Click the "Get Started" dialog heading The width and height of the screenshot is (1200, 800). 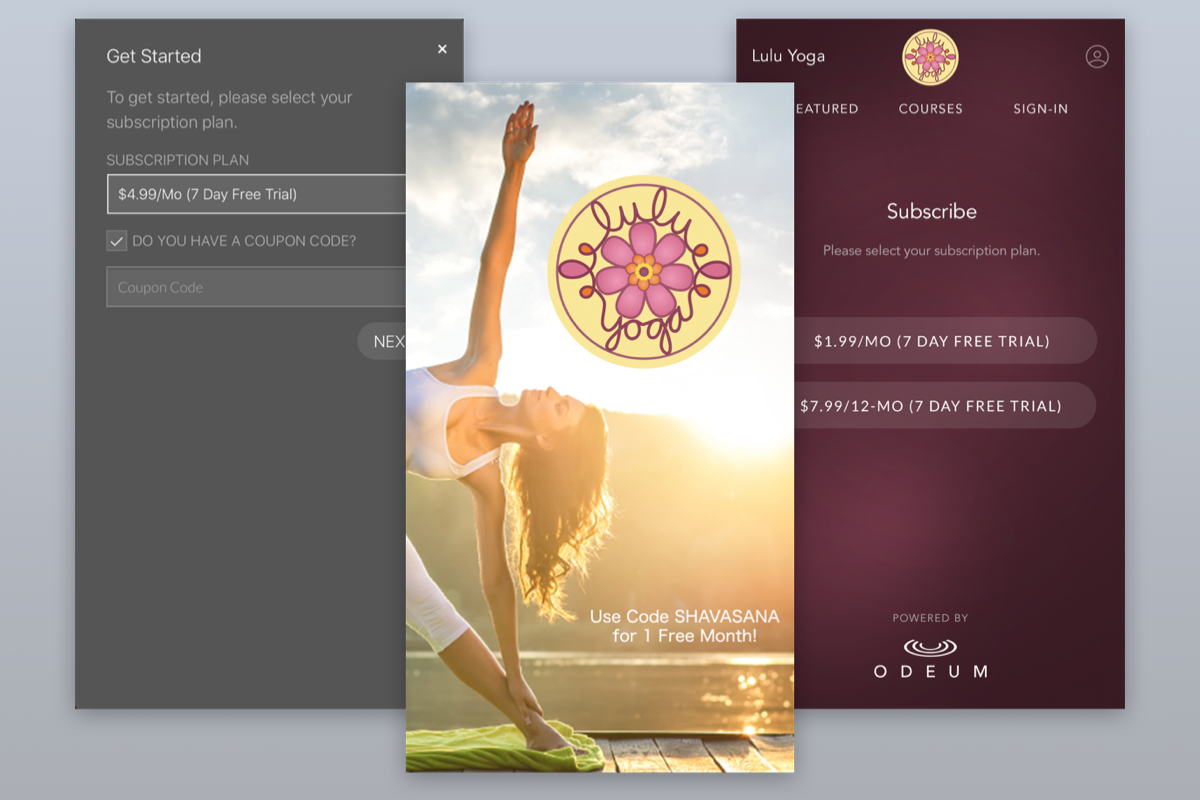154,57
